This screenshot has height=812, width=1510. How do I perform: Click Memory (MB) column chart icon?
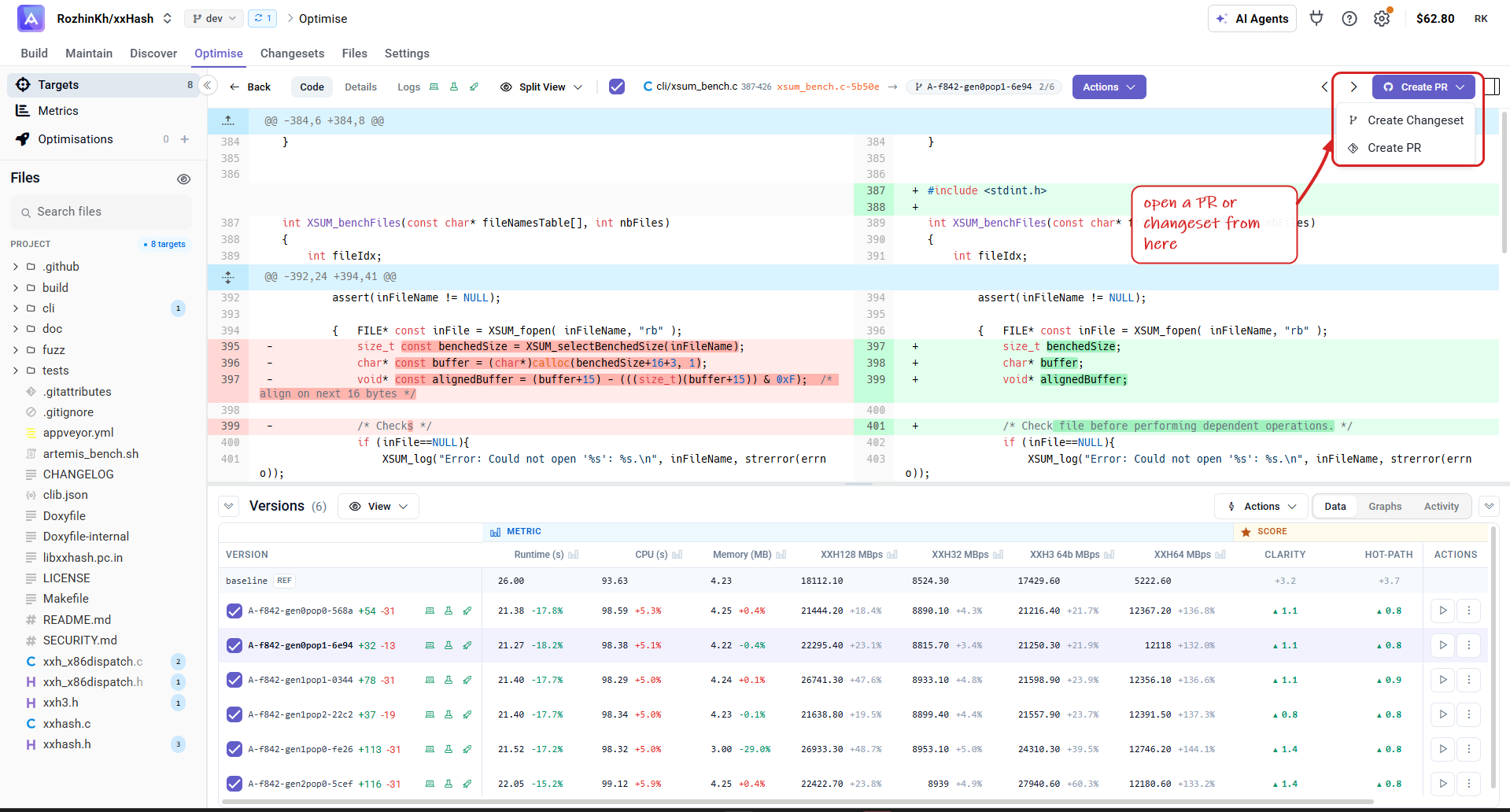(781, 555)
